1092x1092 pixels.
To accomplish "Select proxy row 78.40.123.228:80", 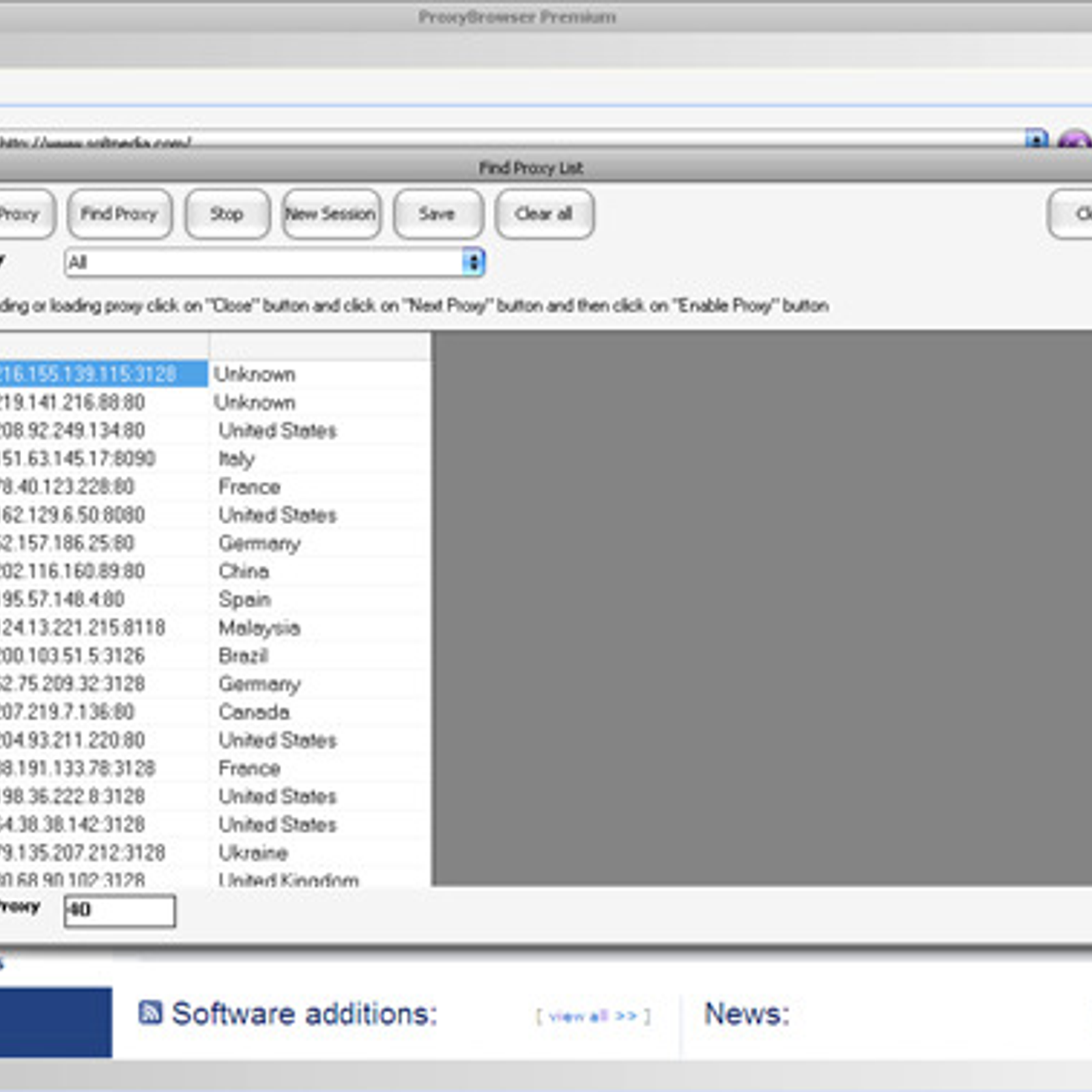I will point(215,487).
